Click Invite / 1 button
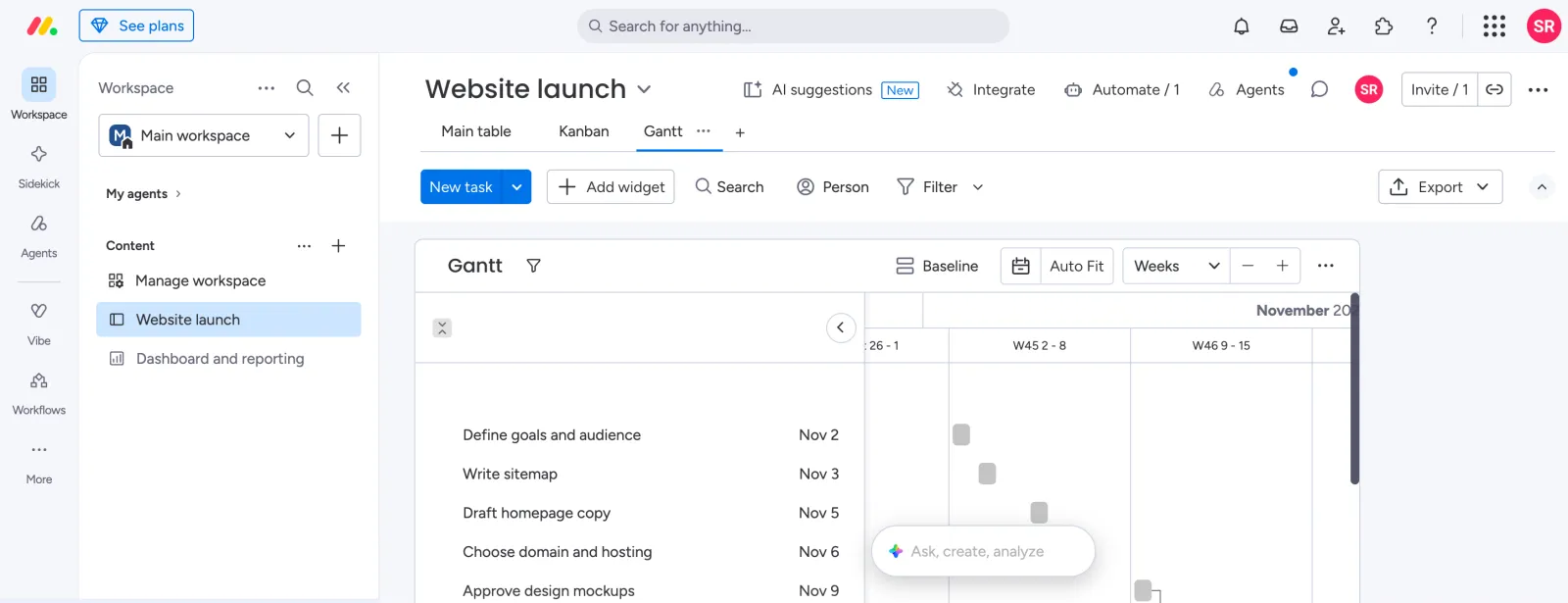Screen dimensions: 1568x603 [1440, 89]
